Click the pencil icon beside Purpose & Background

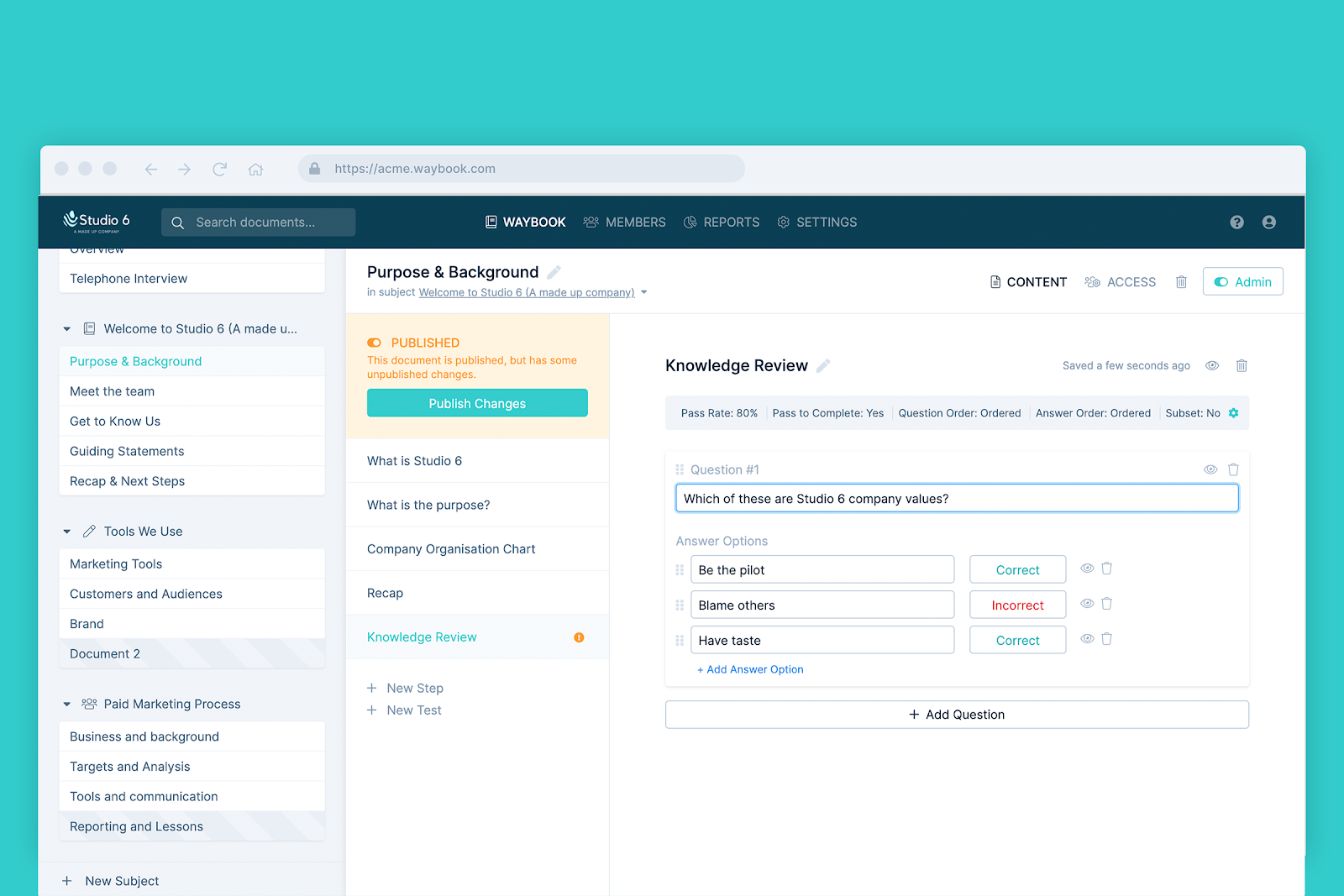(x=554, y=272)
